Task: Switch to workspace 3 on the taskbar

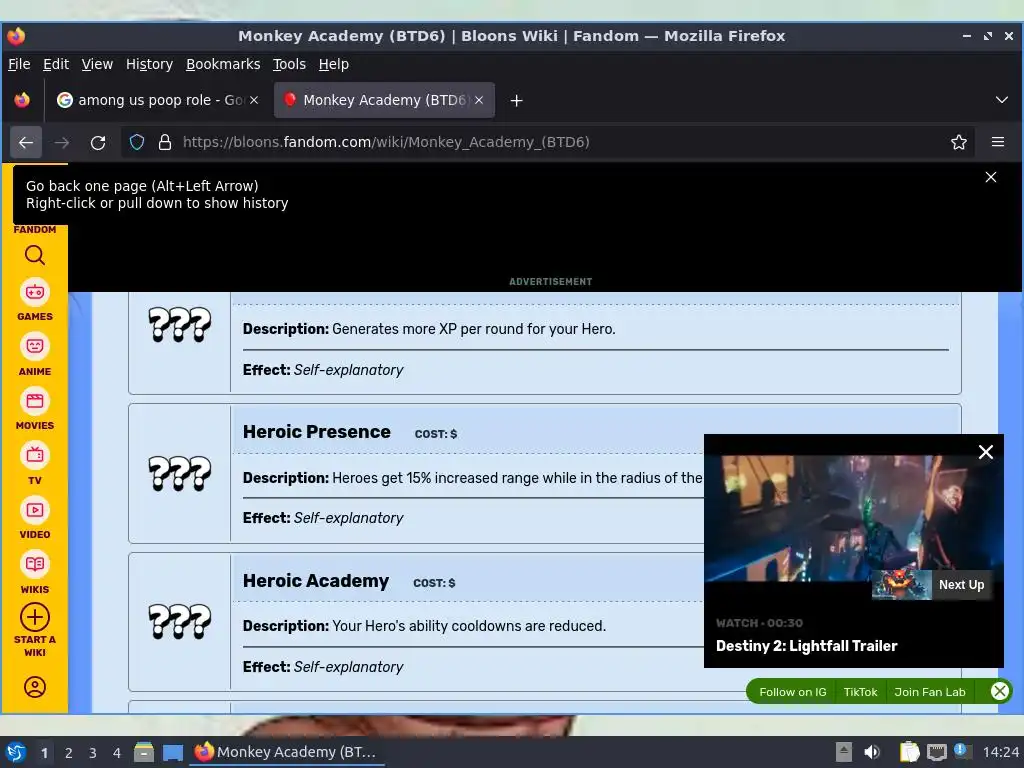Action: click(x=93, y=753)
